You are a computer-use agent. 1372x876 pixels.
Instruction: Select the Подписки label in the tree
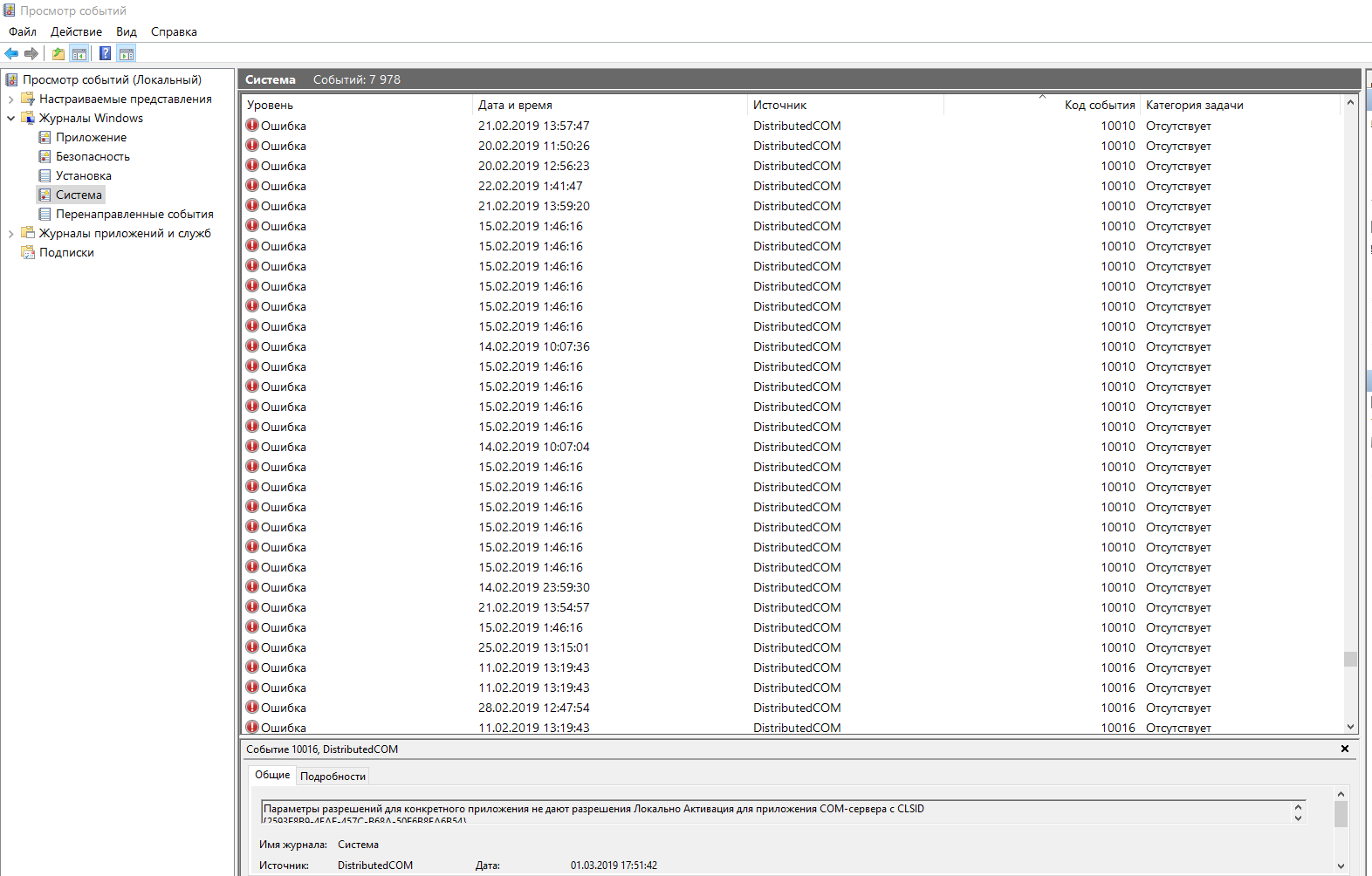point(66,252)
